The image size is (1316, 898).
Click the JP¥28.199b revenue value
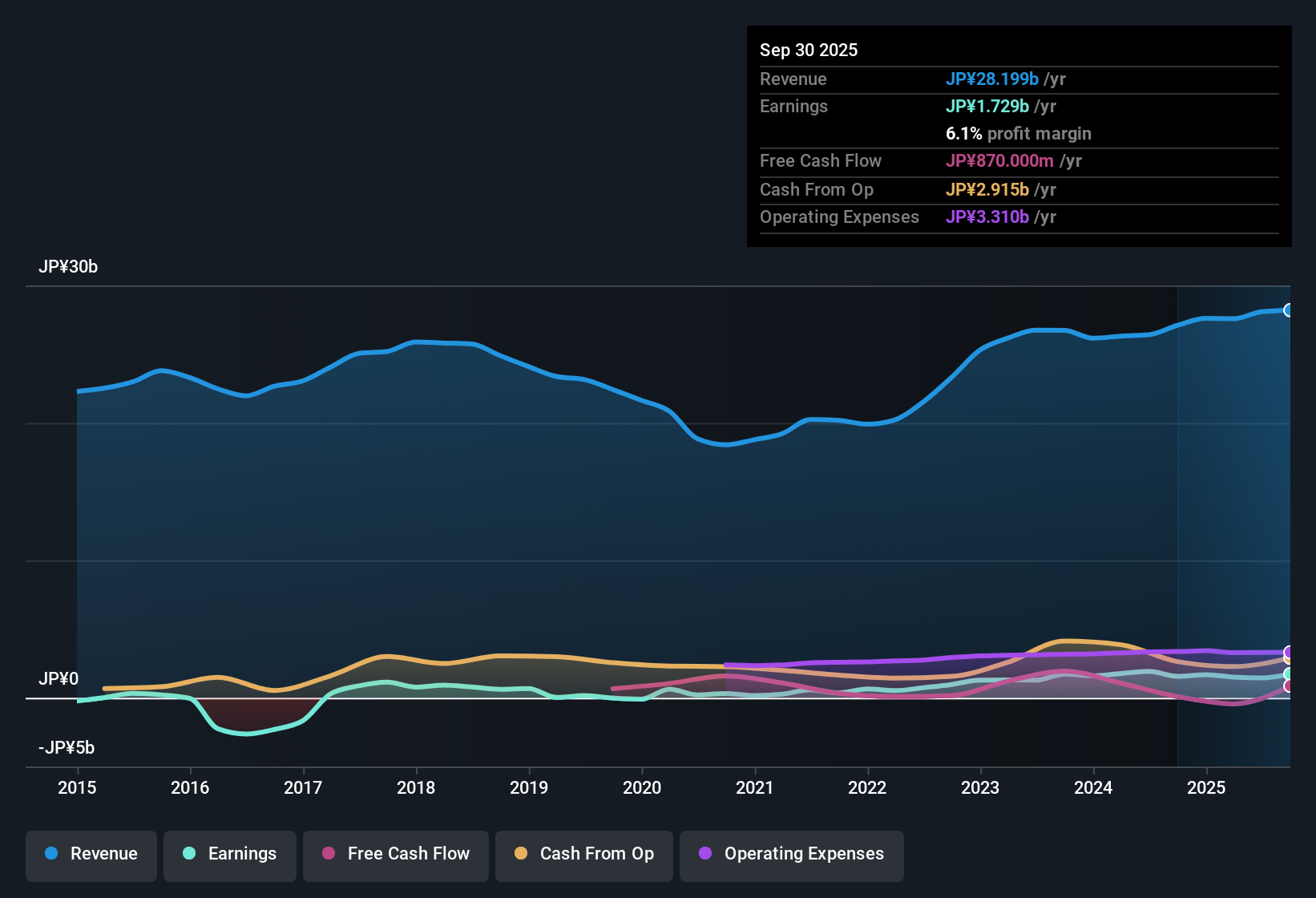coord(994,79)
